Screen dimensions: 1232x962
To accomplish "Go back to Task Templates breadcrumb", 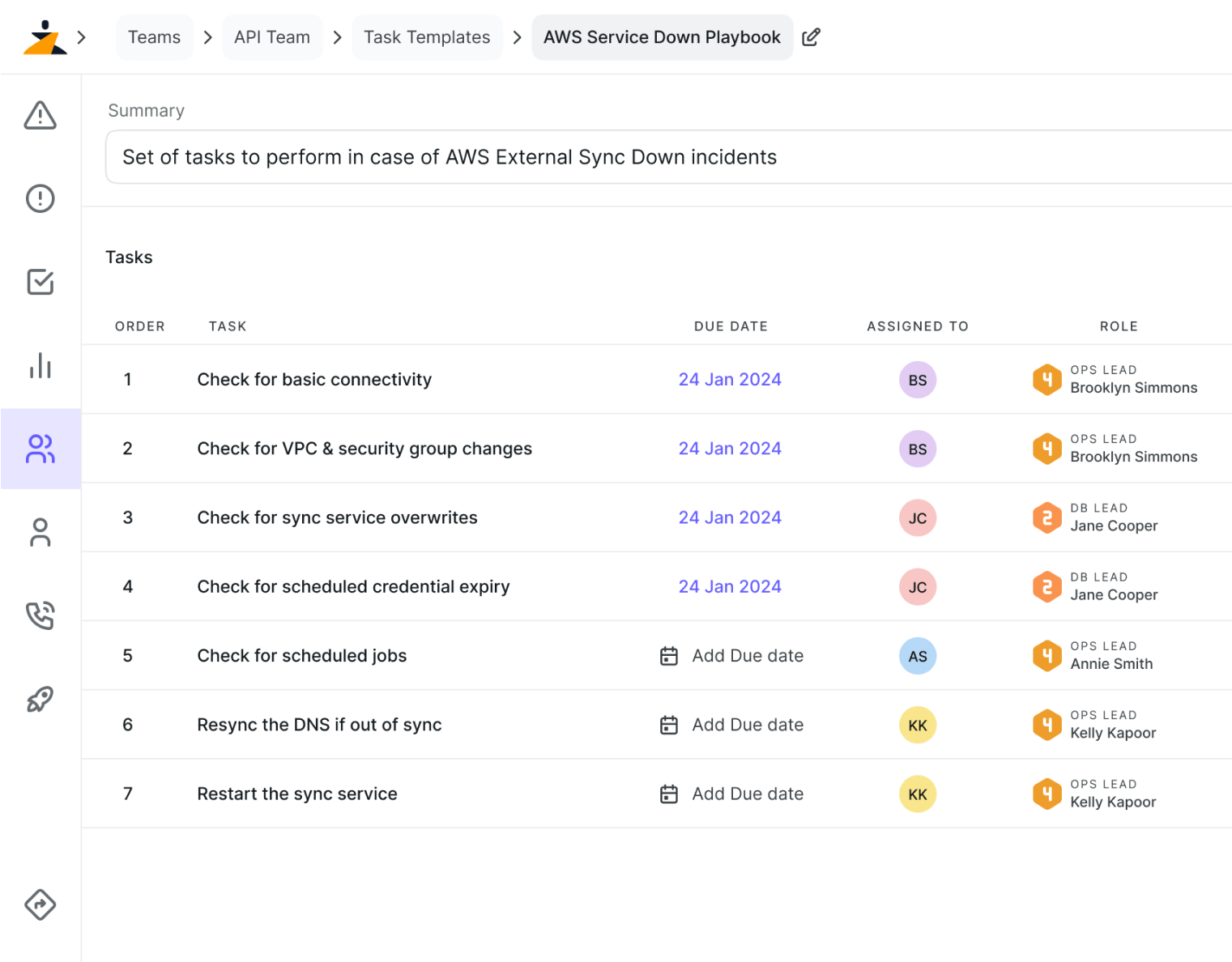I will (x=427, y=36).
